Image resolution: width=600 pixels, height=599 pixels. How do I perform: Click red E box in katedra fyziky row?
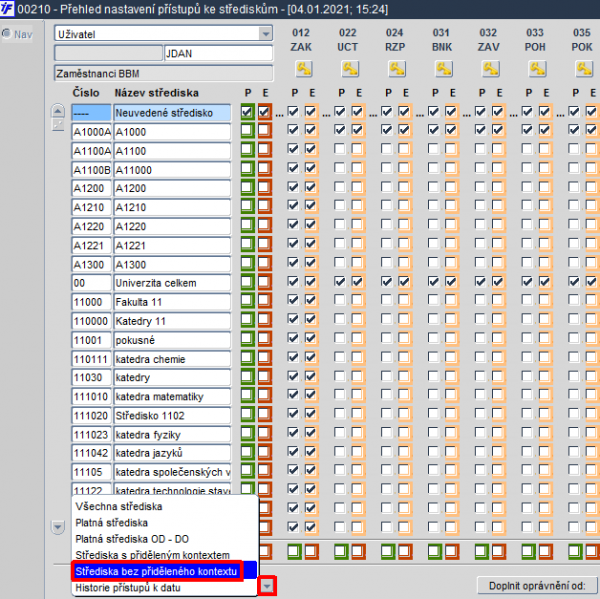point(265,433)
